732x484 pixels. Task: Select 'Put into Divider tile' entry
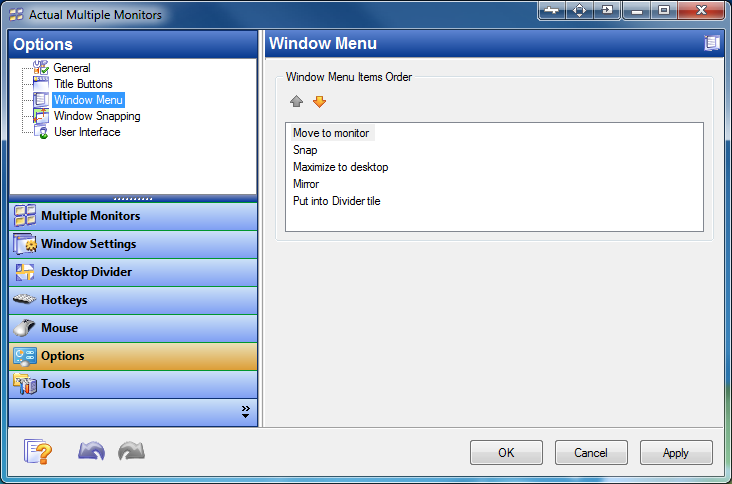(336, 201)
